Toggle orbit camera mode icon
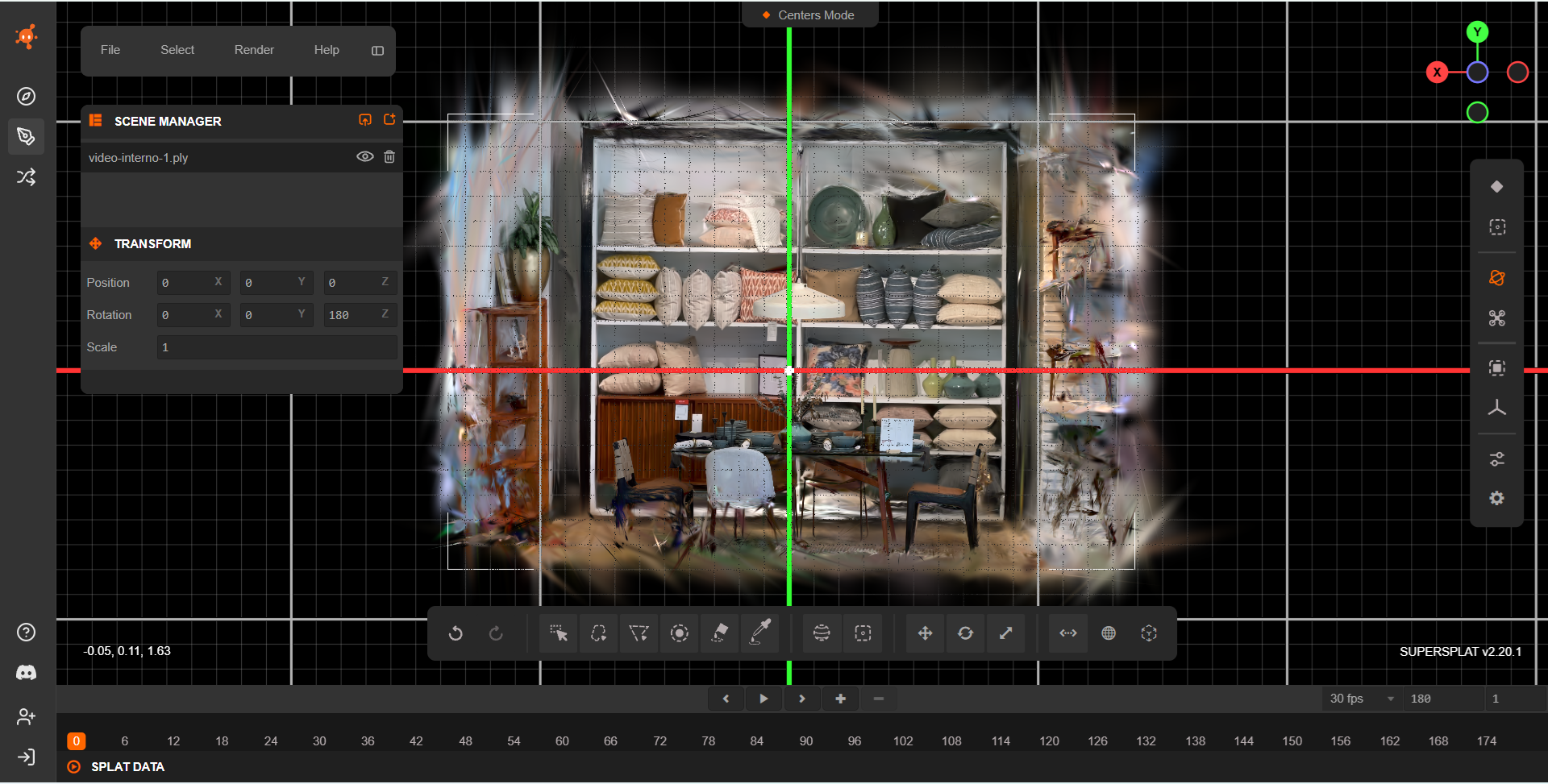The height and width of the screenshot is (784, 1548). [1496, 278]
